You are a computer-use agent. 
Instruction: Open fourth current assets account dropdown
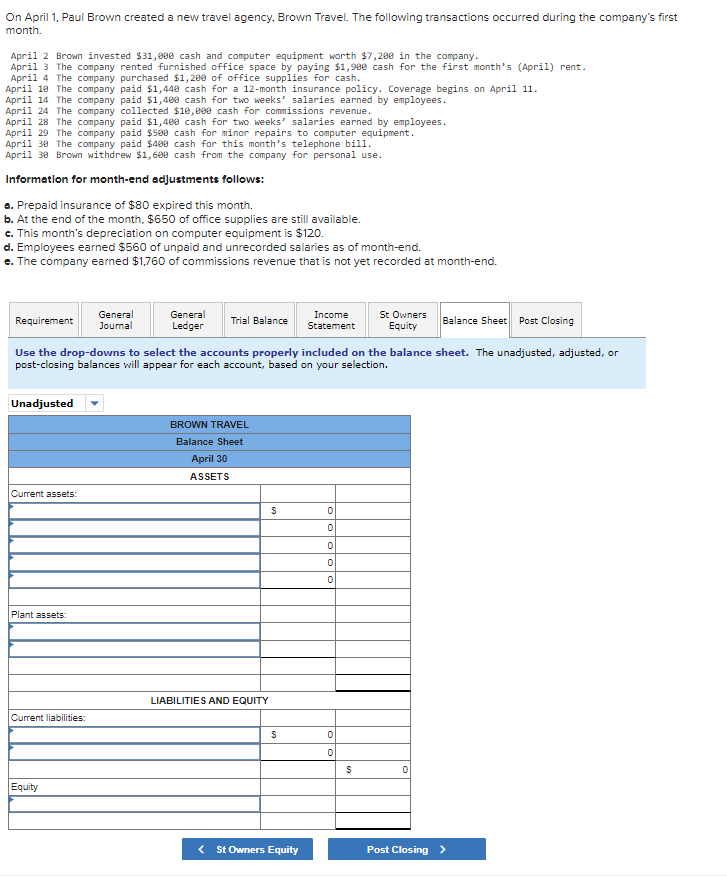(x=134, y=563)
